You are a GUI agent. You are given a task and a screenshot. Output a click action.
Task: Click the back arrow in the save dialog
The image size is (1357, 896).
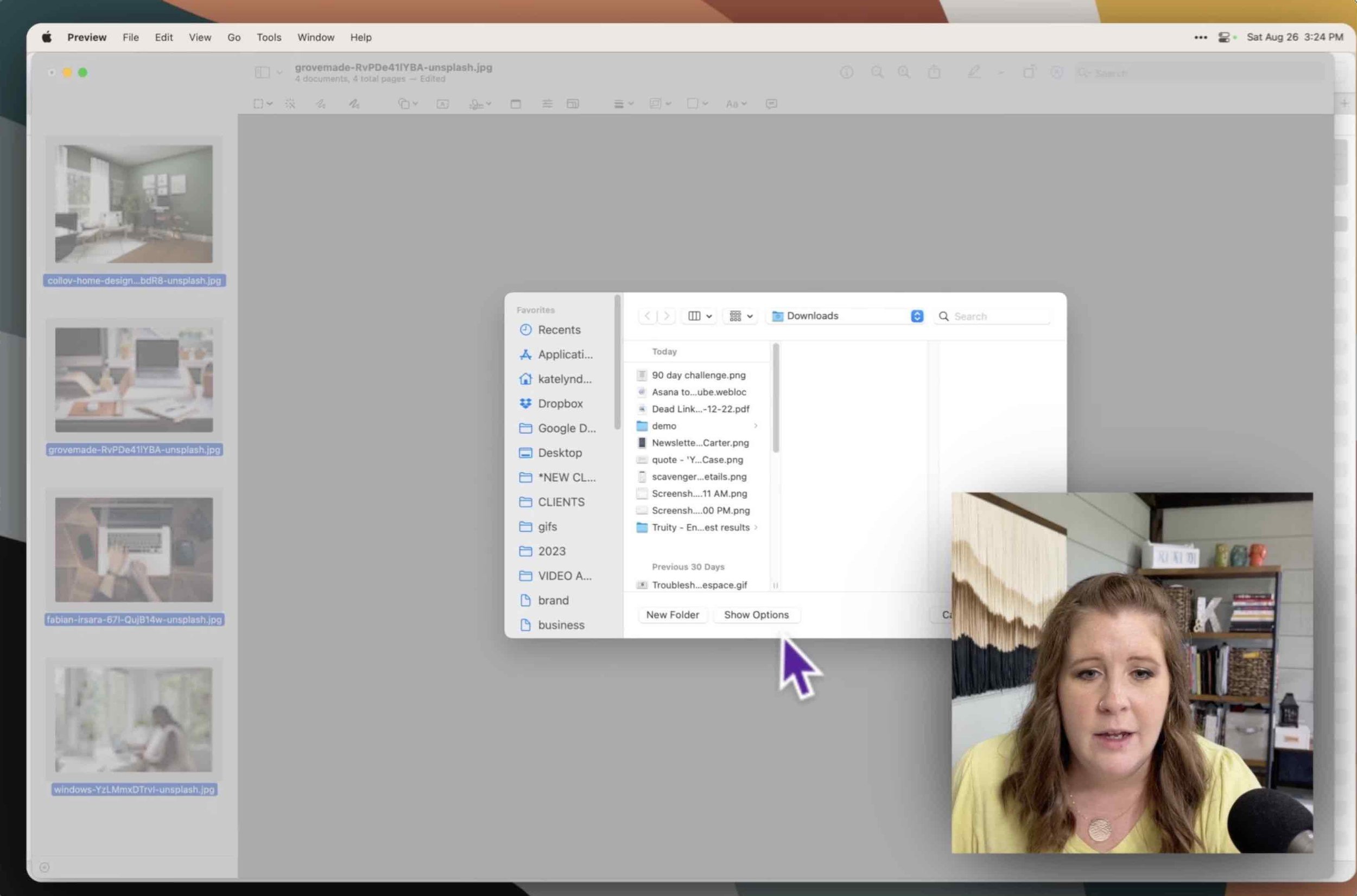647,315
